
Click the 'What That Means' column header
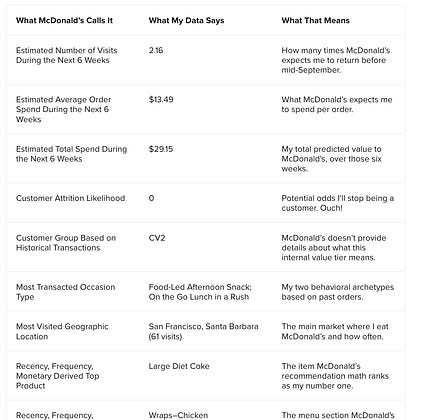pyautogui.click(x=315, y=20)
